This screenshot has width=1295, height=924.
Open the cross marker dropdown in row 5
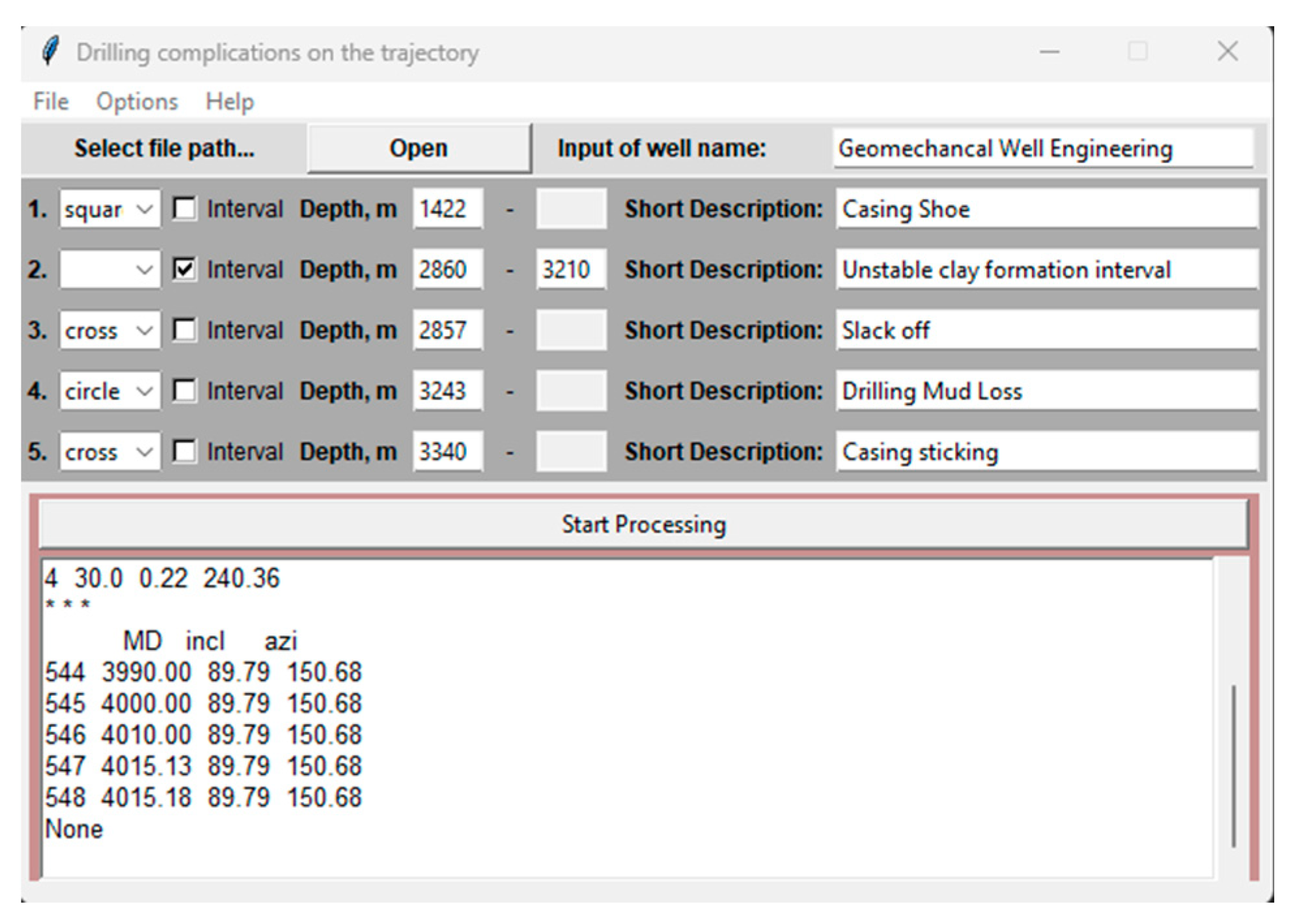[144, 451]
